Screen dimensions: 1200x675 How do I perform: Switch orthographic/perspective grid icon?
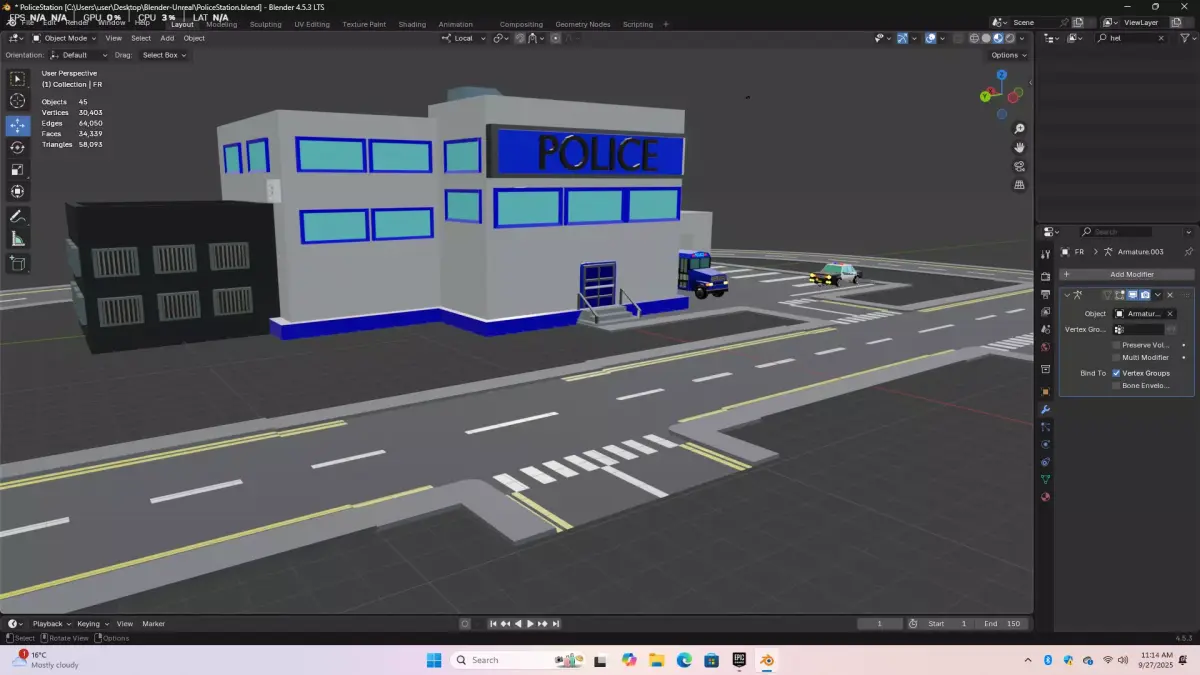pyautogui.click(x=1019, y=184)
